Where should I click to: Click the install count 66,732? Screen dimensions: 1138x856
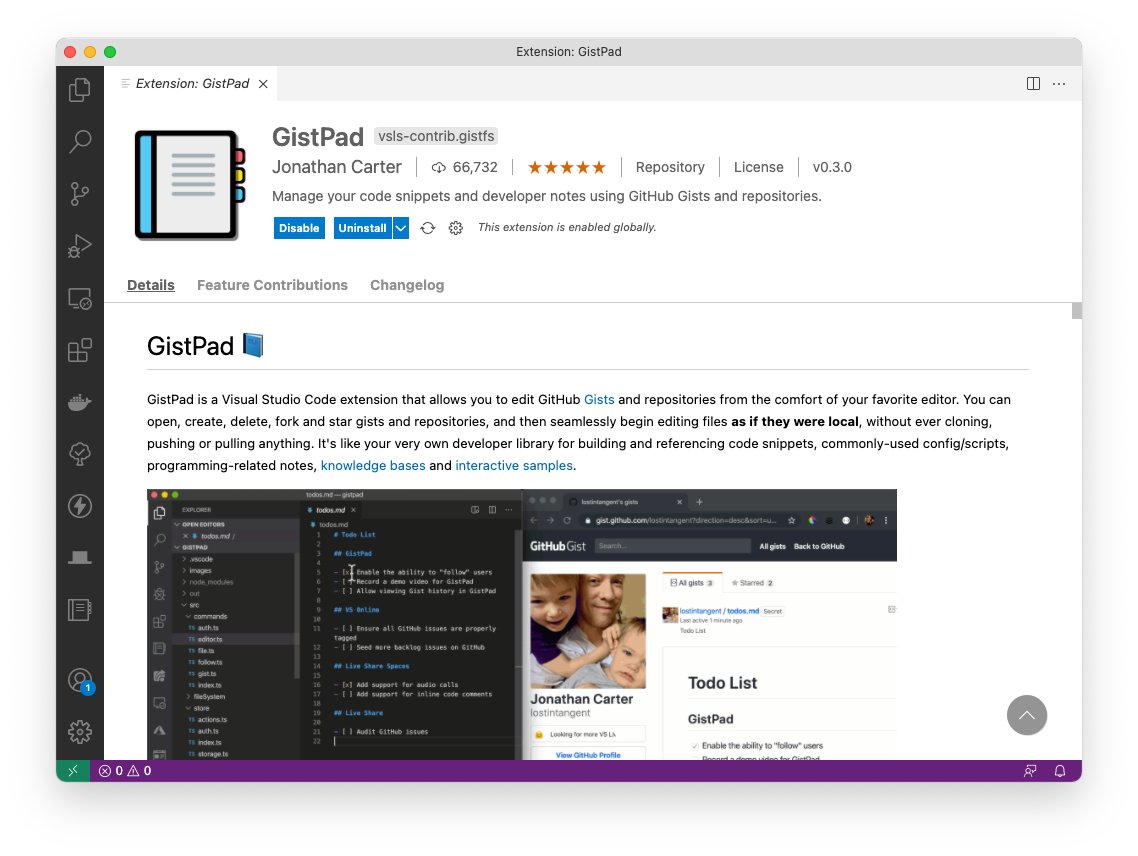tap(464, 167)
